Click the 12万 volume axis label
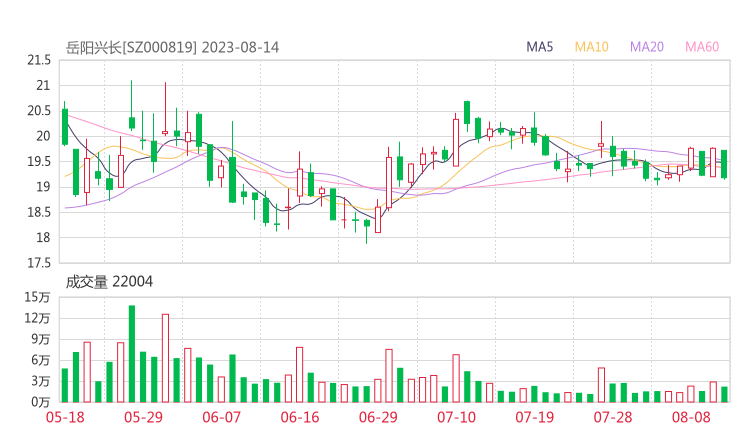This screenshot has height=440, width=740. (x=37, y=318)
